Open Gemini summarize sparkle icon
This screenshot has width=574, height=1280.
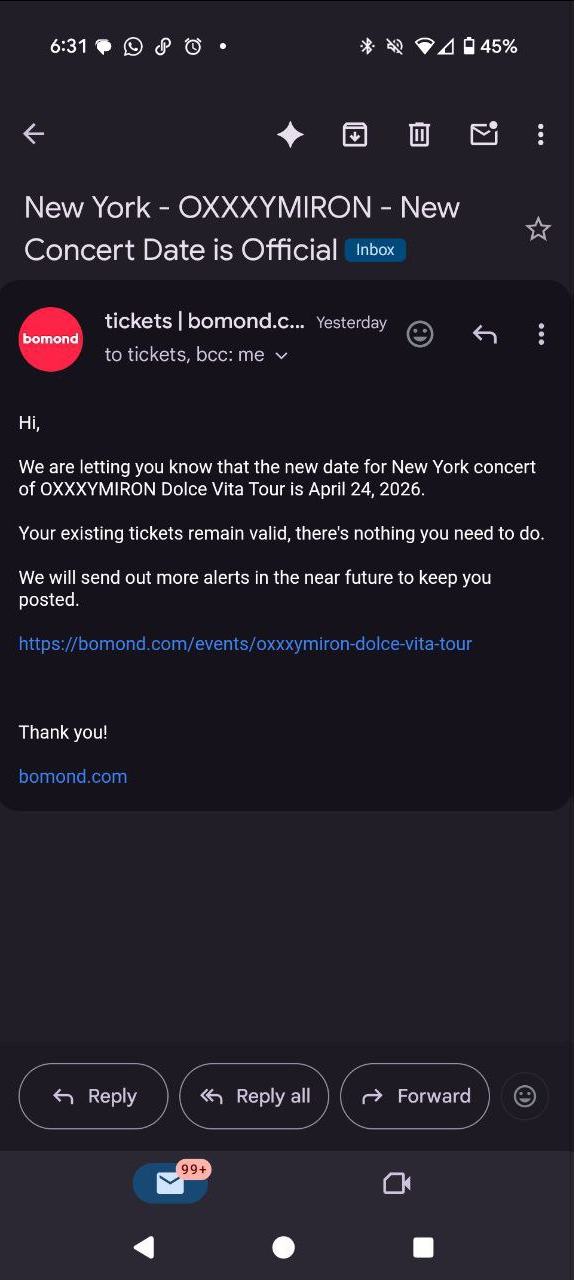(291, 134)
